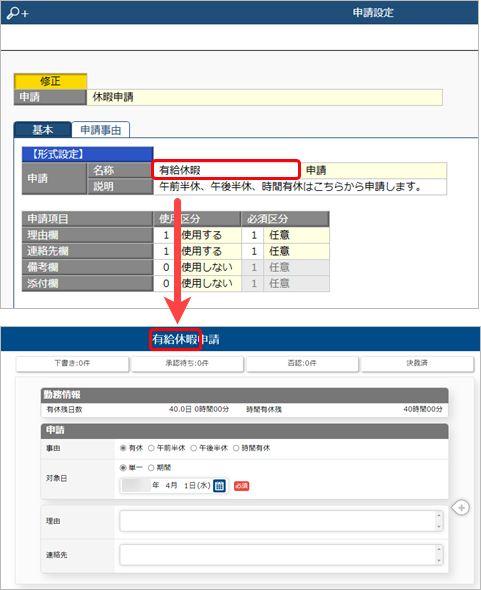Select the 午前半休 radio option
Image resolution: width=481 pixels, height=590 pixels.
[151, 448]
